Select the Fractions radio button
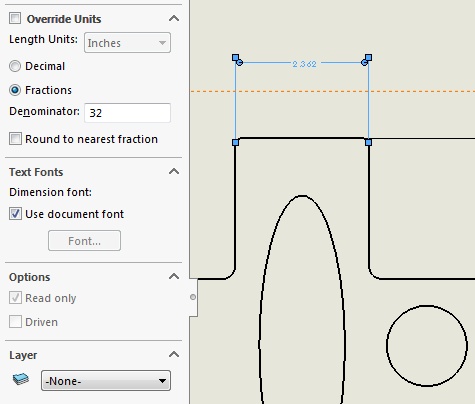Viewport: 475px width, 404px height. tap(15, 90)
